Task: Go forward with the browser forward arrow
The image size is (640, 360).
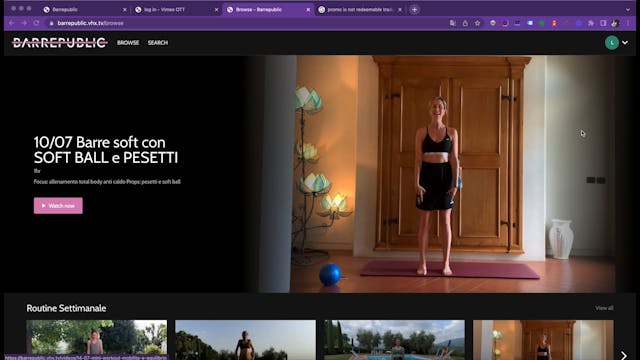Action: click(24, 23)
